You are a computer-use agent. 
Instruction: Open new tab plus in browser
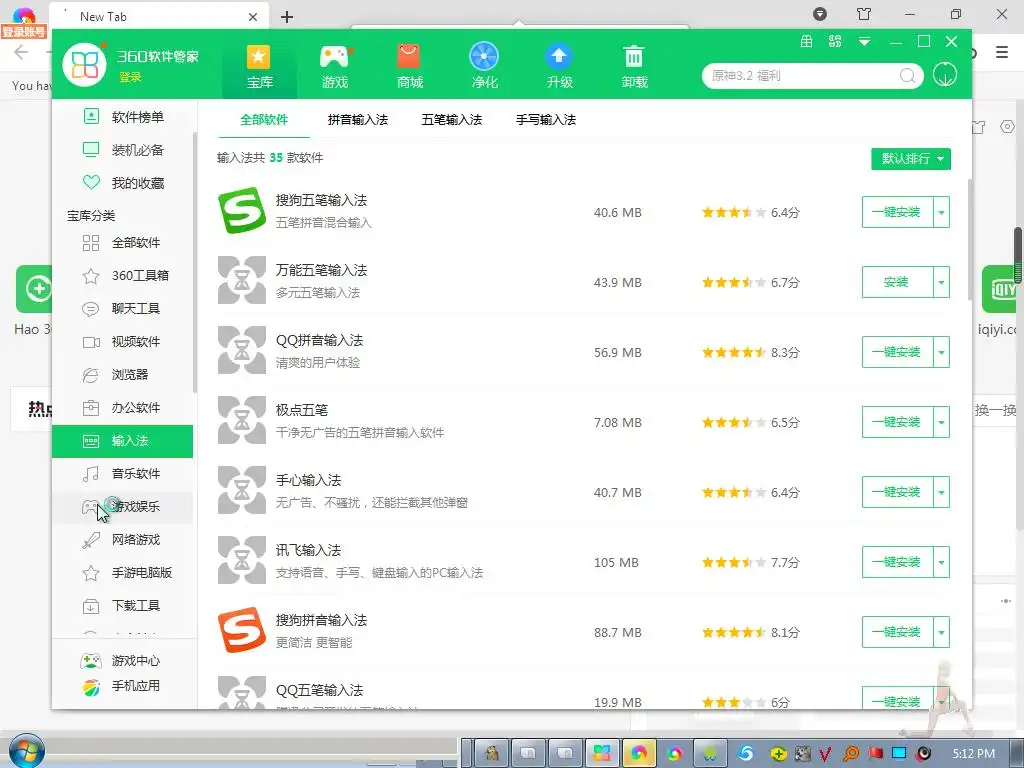[x=287, y=17]
